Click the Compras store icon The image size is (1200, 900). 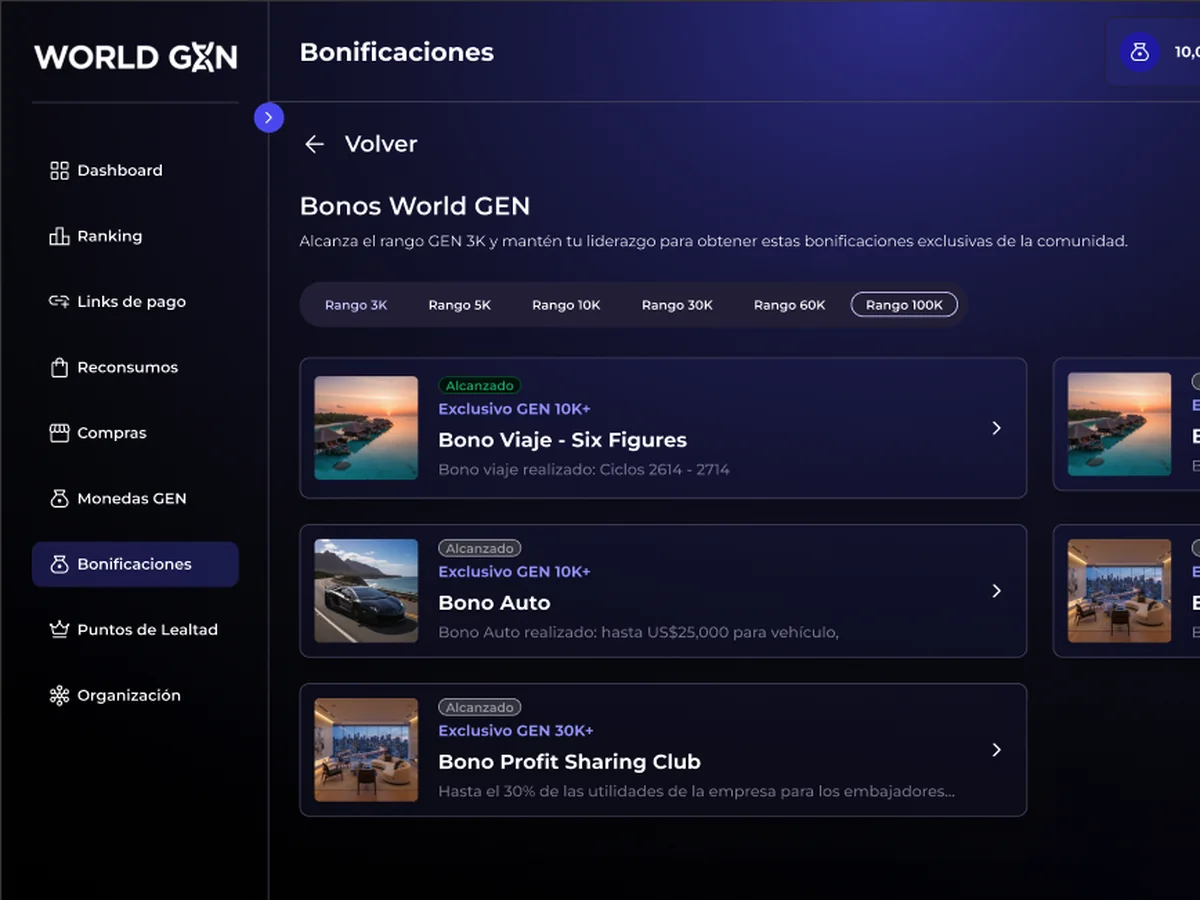point(59,433)
